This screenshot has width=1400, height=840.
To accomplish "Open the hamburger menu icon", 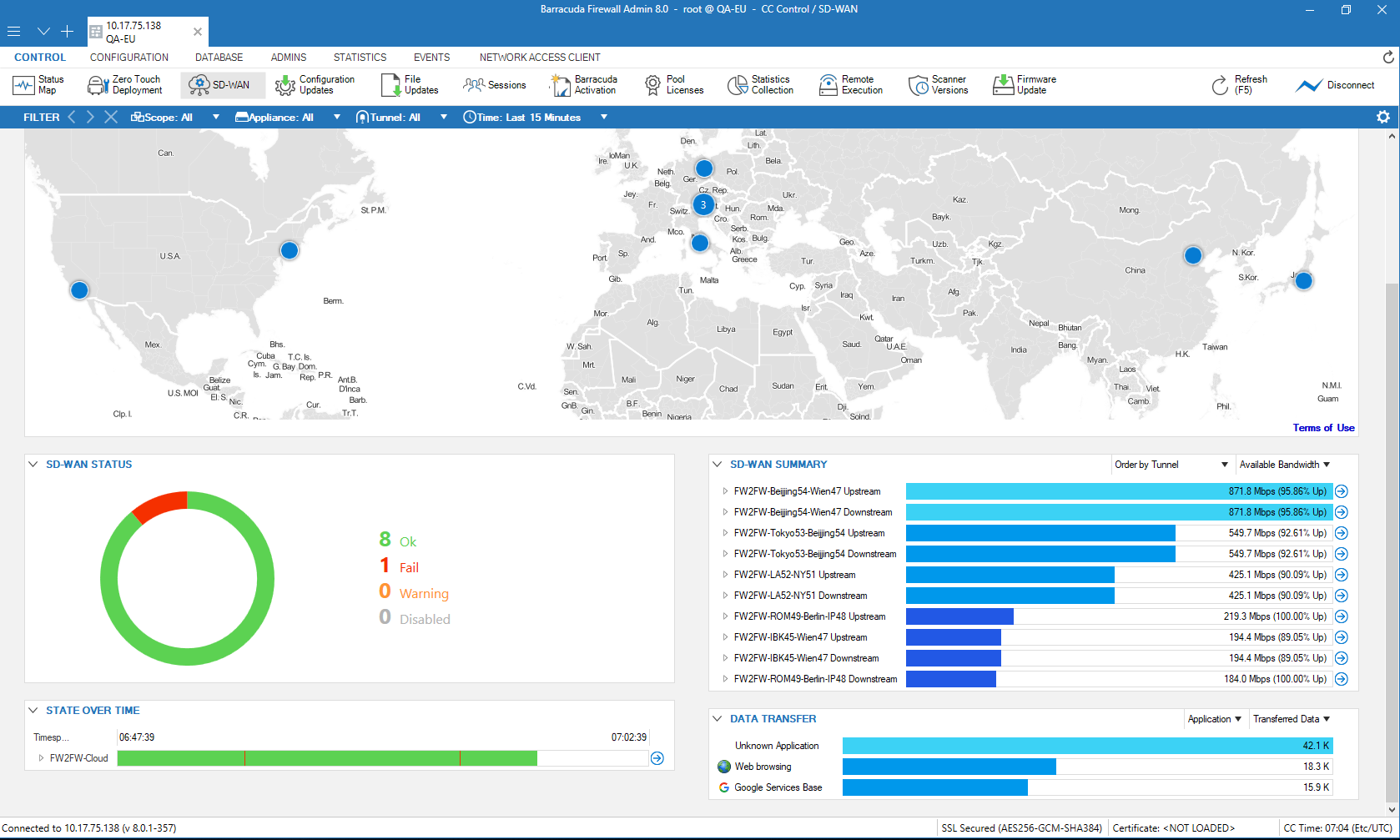I will pyautogui.click(x=13, y=32).
